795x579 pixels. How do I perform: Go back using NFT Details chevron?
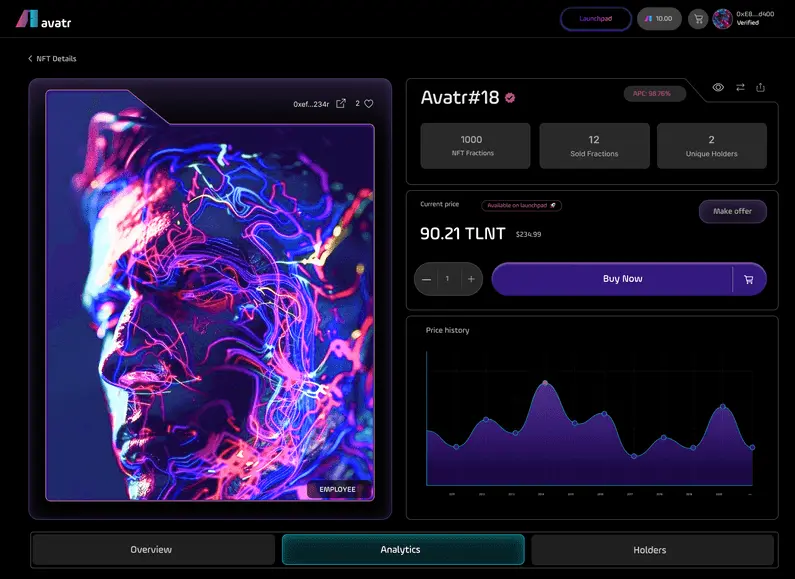coord(30,59)
